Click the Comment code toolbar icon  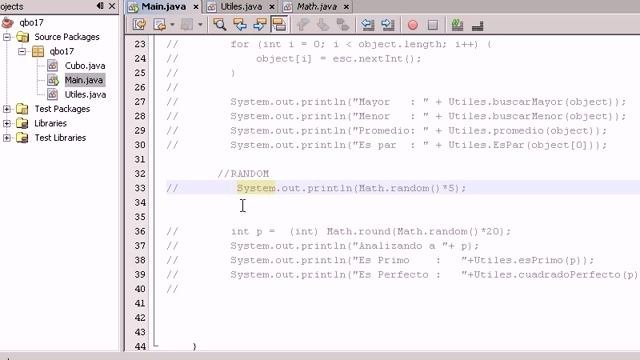click(x=457, y=24)
